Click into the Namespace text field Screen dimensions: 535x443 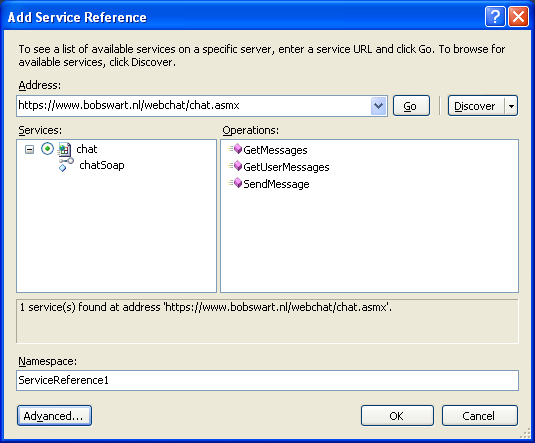[268, 380]
